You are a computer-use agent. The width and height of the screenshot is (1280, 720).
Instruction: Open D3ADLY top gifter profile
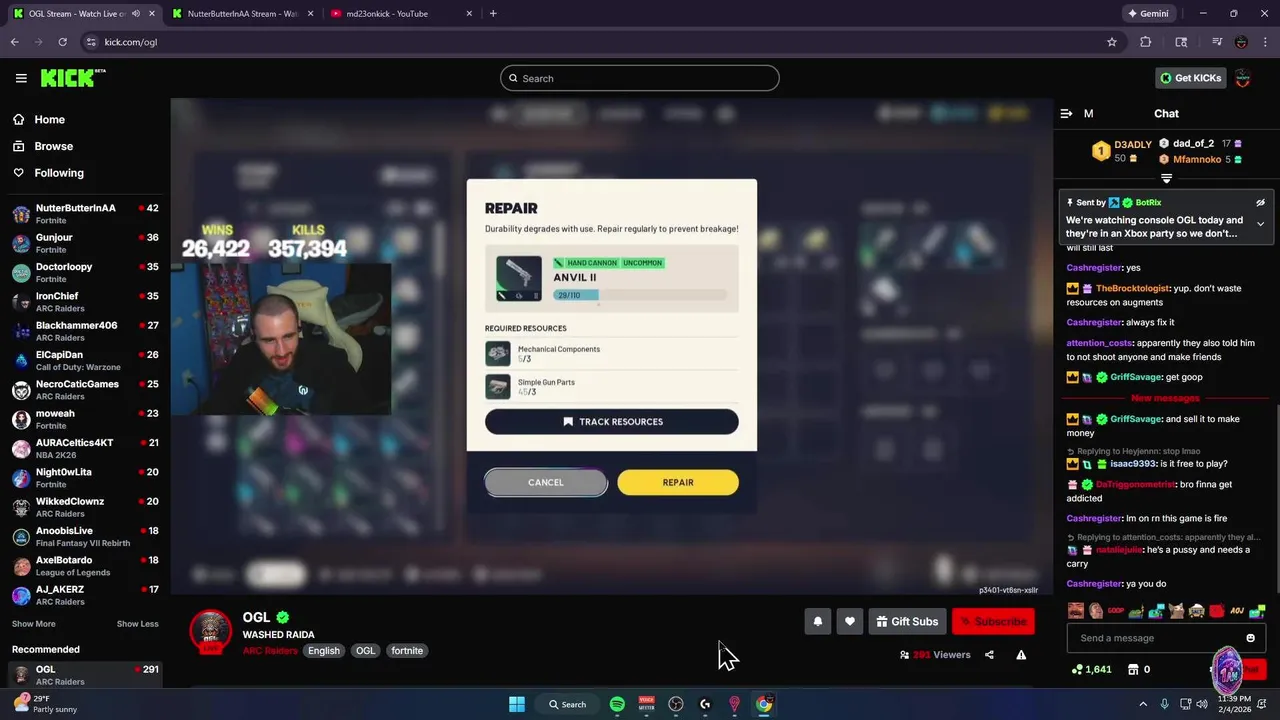pyautogui.click(x=1122, y=151)
